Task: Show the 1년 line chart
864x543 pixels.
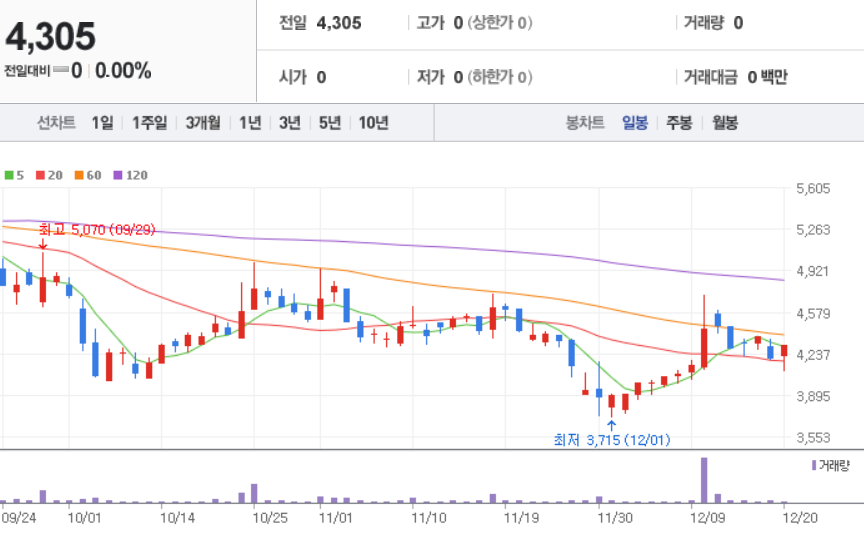Action: (250, 122)
